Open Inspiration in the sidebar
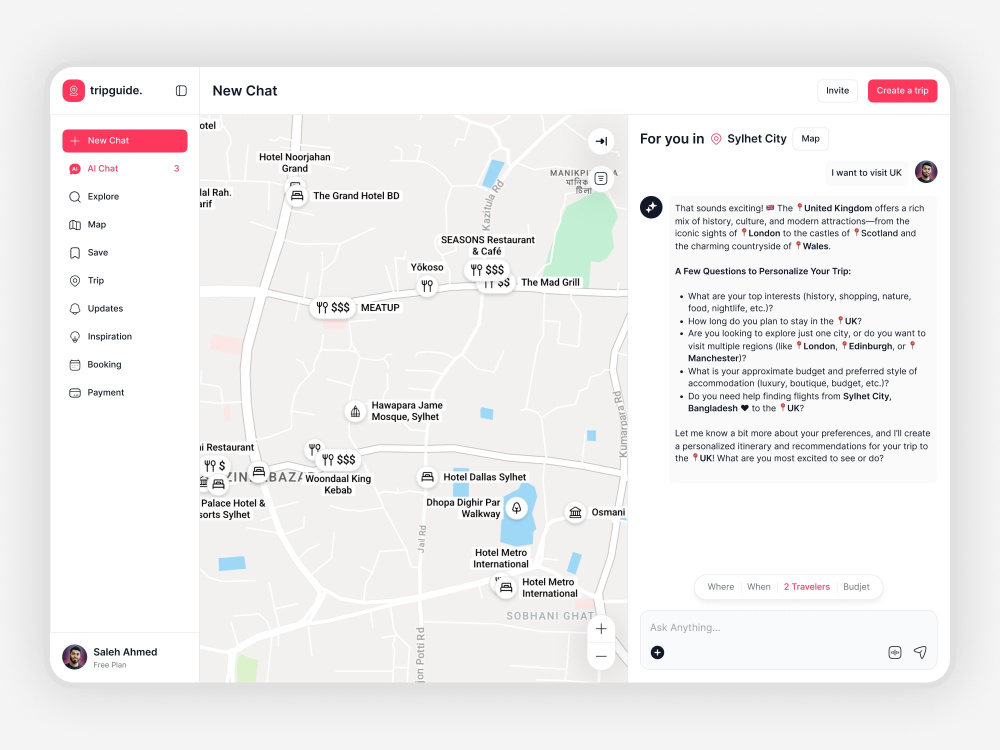The width and height of the screenshot is (1000, 750). point(125,337)
